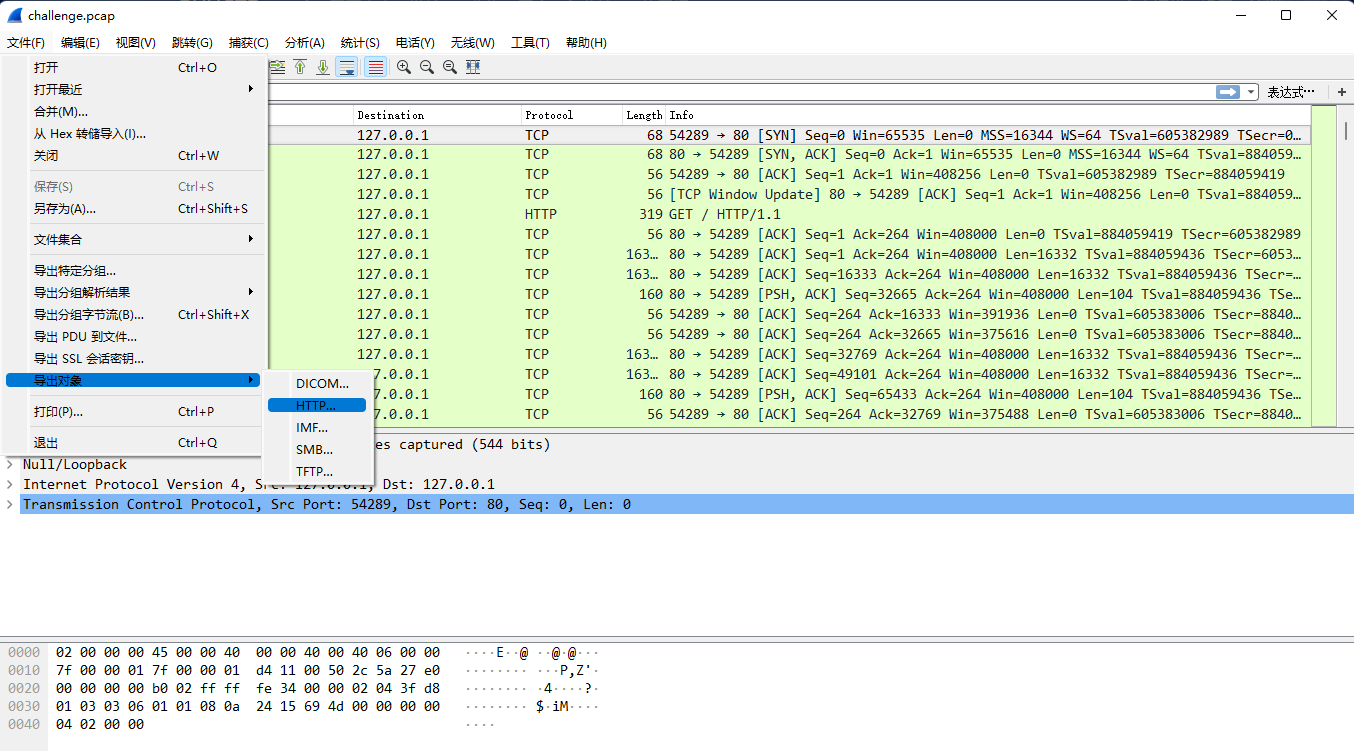The height and width of the screenshot is (751, 1354).
Task: Select 导出 SSL 会话密钥... menu entry
Action: (133, 358)
